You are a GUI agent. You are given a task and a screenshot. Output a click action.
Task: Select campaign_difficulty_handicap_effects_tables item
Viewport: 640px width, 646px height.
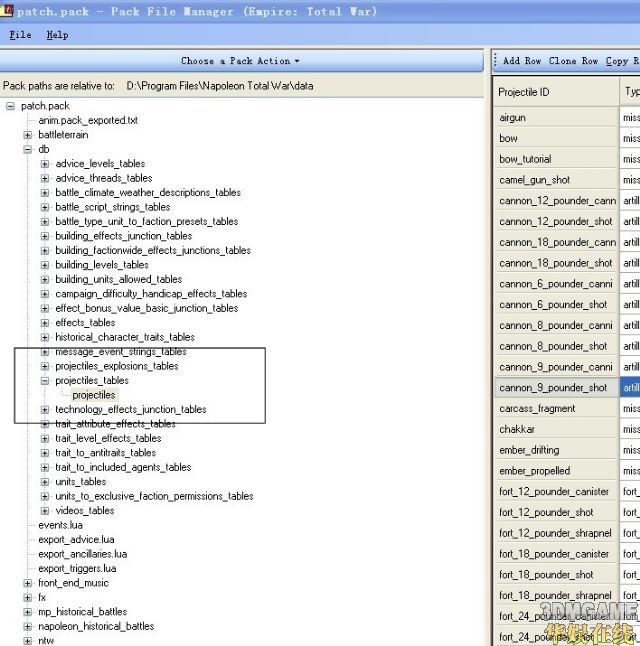point(151,294)
